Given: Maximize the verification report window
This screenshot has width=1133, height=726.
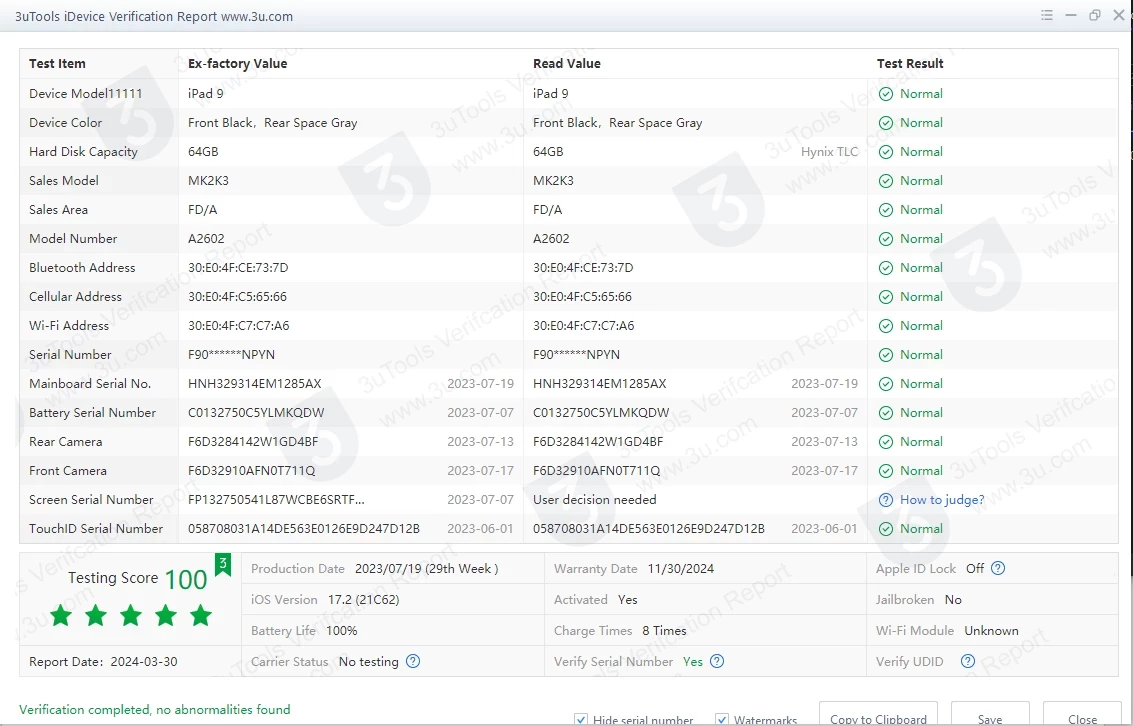Looking at the screenshot, I should pyautogui.click(x=1095, y=15).
